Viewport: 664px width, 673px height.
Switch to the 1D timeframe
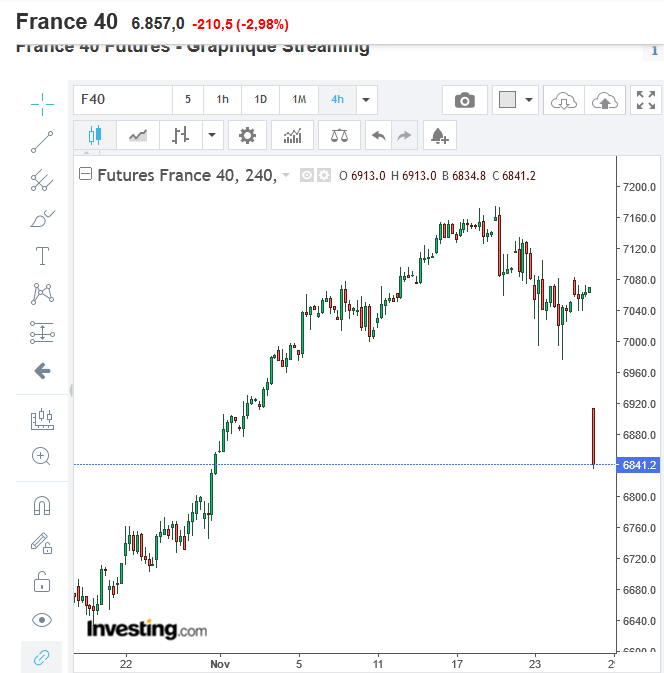(260, 100)
